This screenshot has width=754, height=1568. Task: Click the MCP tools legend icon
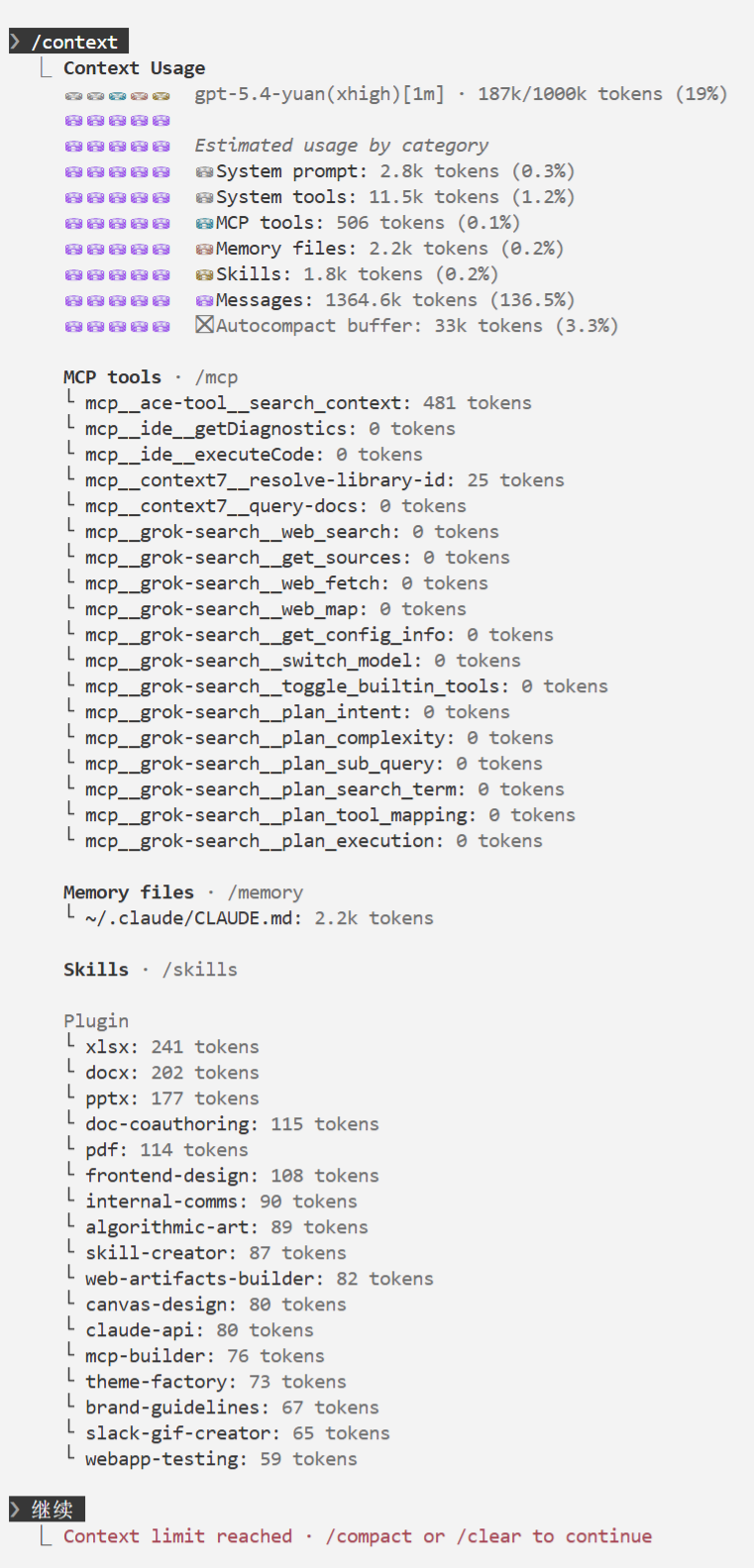(x=204, y=223)
